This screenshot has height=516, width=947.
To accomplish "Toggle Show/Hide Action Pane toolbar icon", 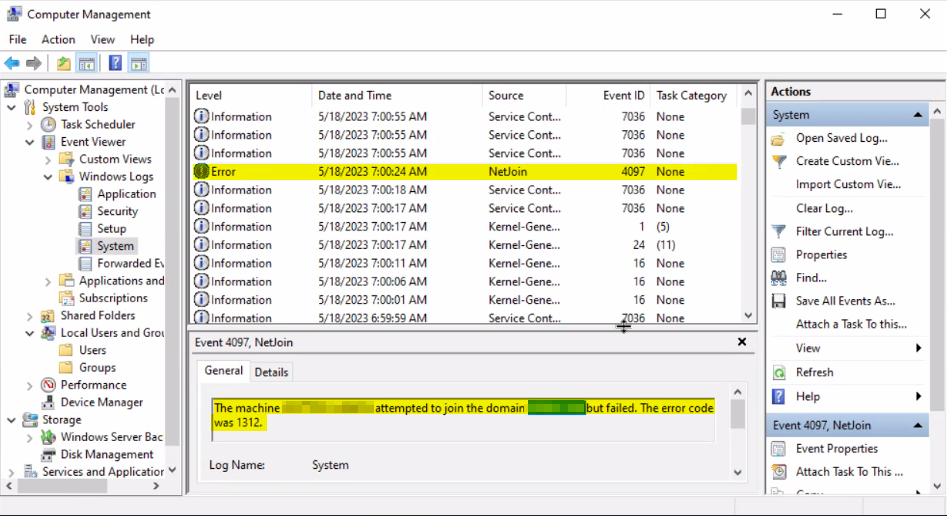I will [x=139, y=63].
